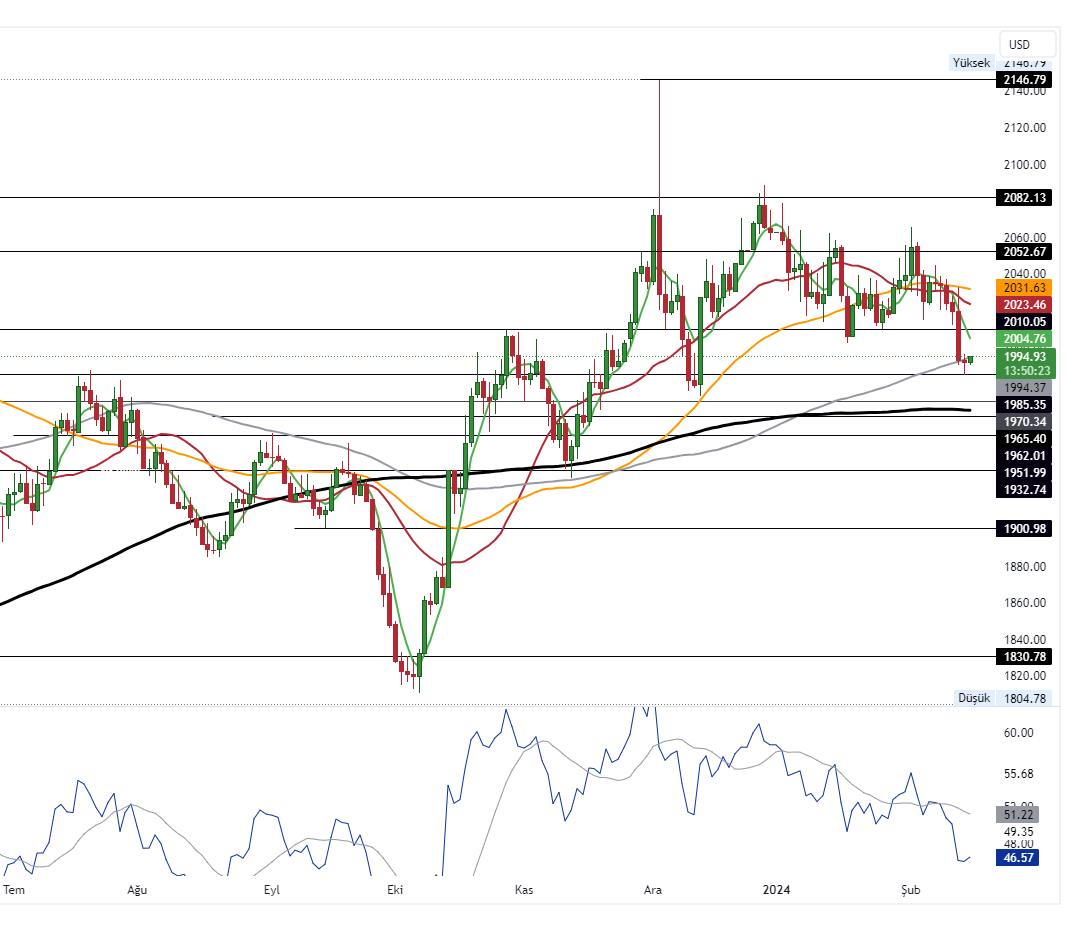The width and height of the screenshot is (1070, 939).
Task: Click the green 1994.93 current price label
Action: 1024,357
